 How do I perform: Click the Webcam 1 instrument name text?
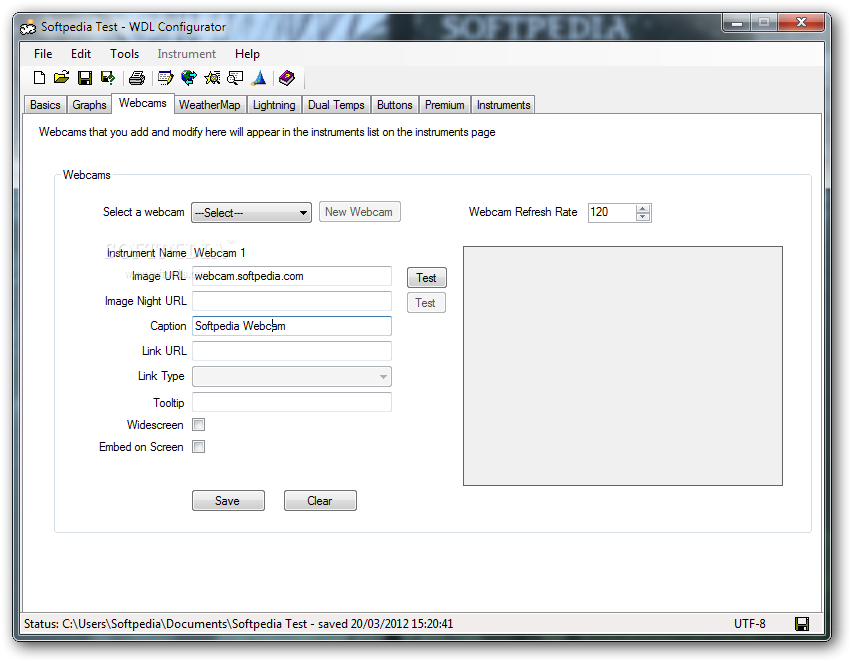point(220,253)
